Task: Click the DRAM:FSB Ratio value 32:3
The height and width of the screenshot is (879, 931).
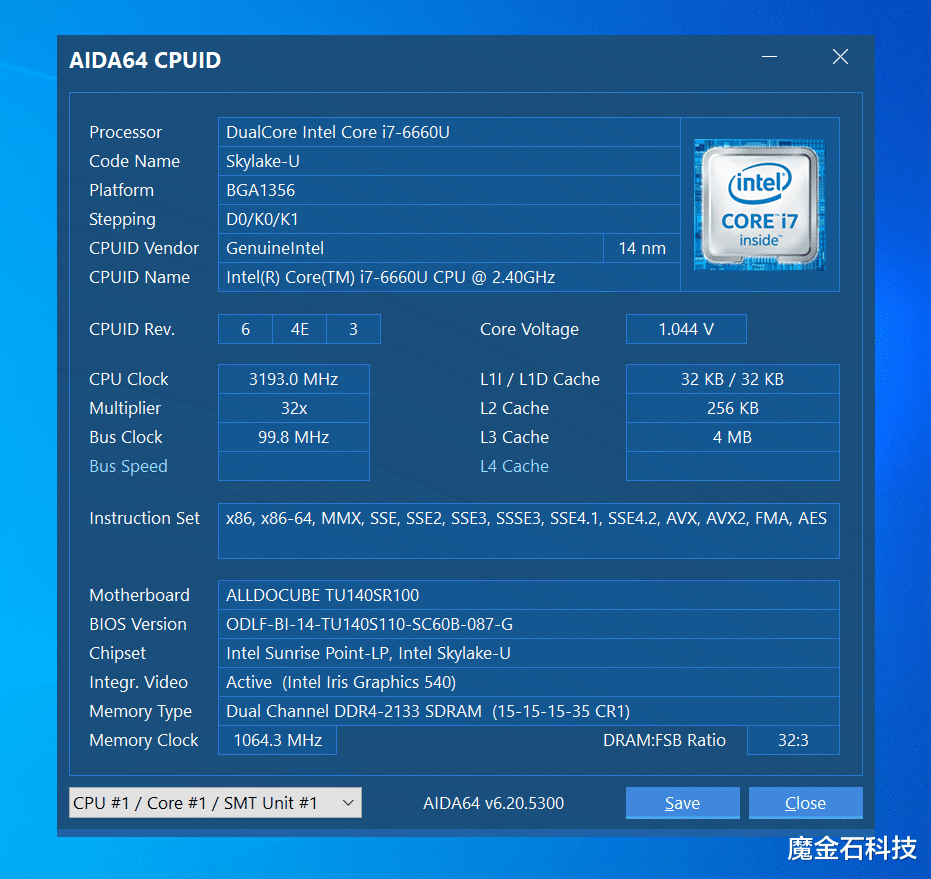Action: coord(793,740)
